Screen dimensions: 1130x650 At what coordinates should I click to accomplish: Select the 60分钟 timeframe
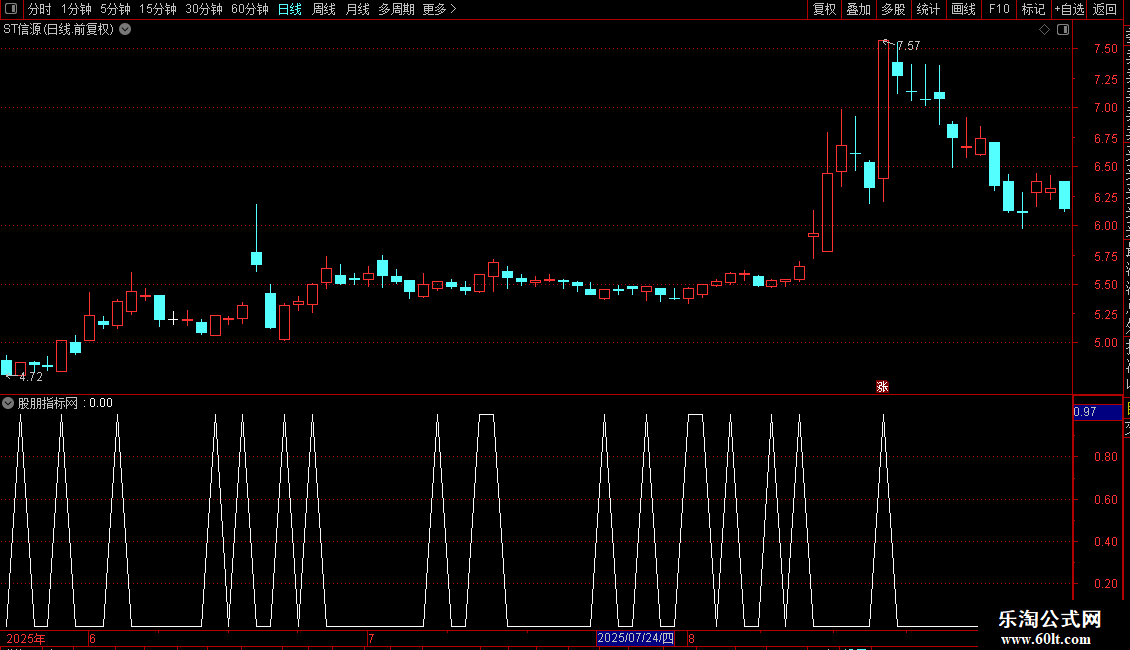click(x=250, y=9)
